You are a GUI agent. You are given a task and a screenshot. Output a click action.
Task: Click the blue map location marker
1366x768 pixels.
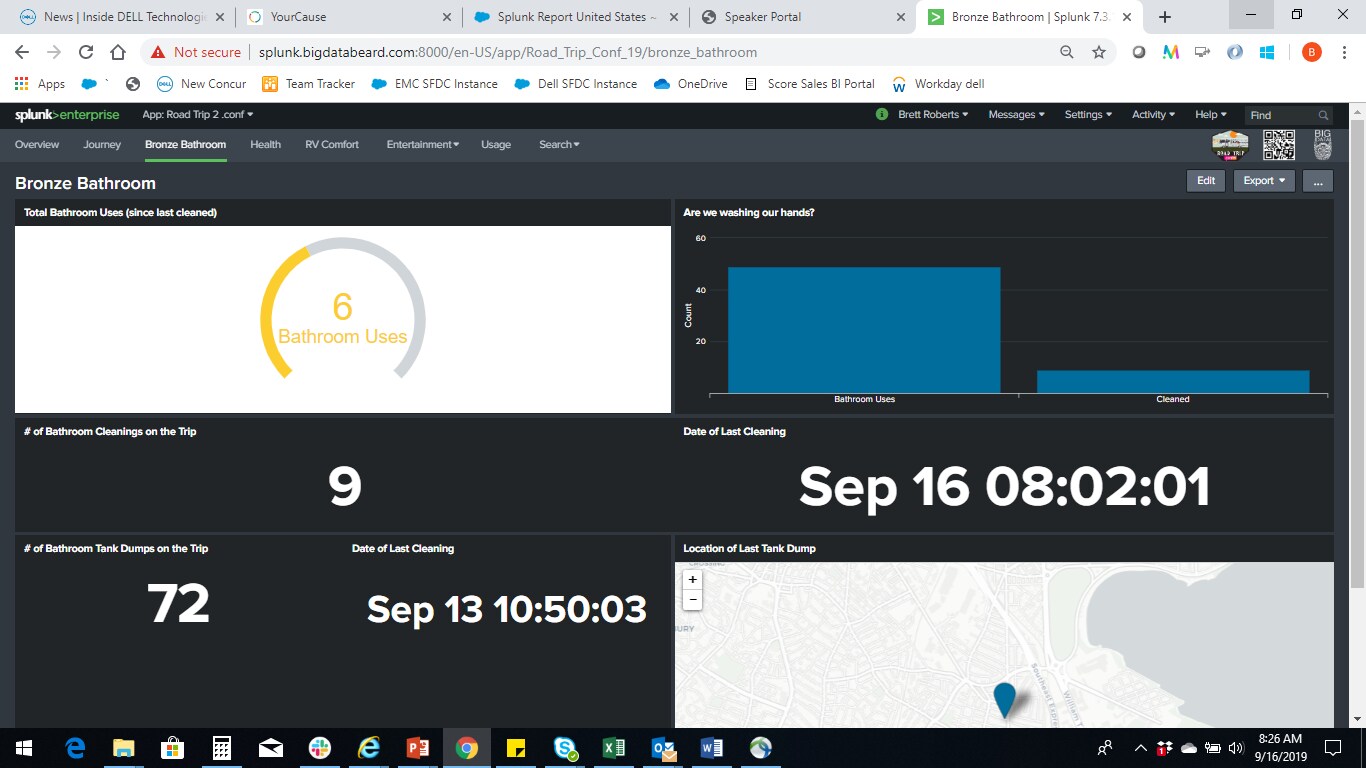pyautogui.click(x=1004, y=700)
